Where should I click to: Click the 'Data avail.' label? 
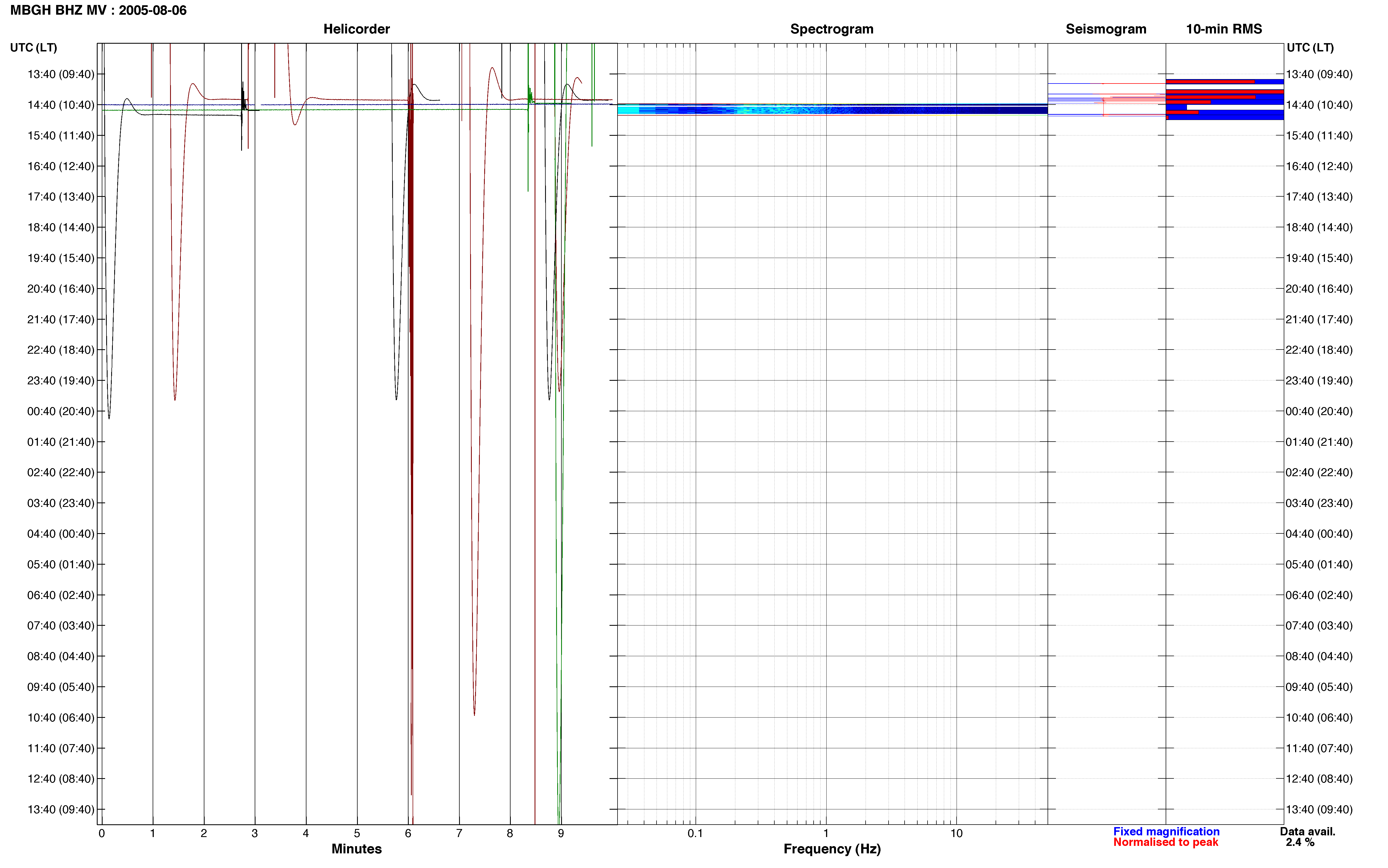click(x=1308, y=832)
